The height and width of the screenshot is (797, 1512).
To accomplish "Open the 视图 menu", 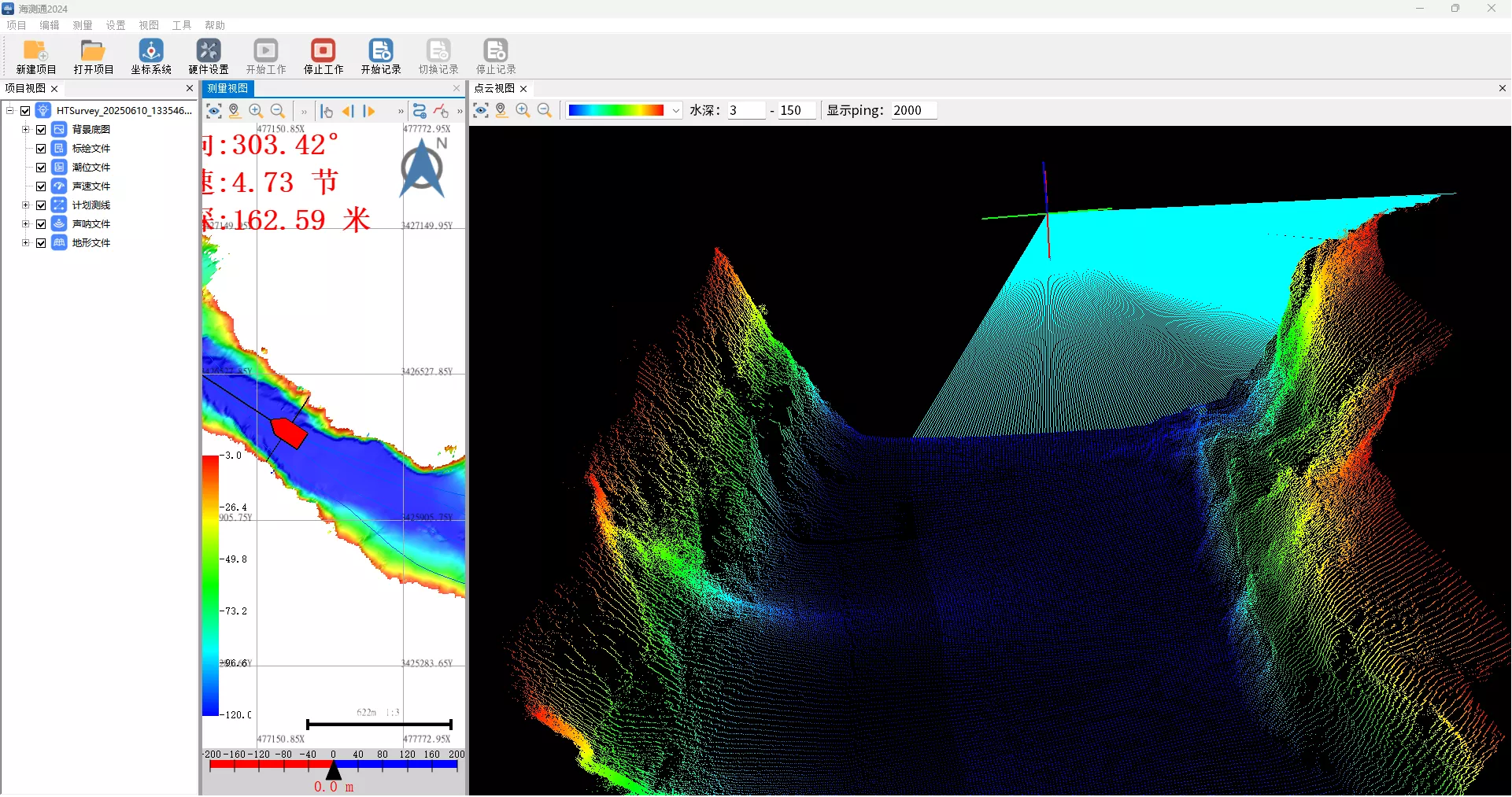I will click(x=149, y=25).
